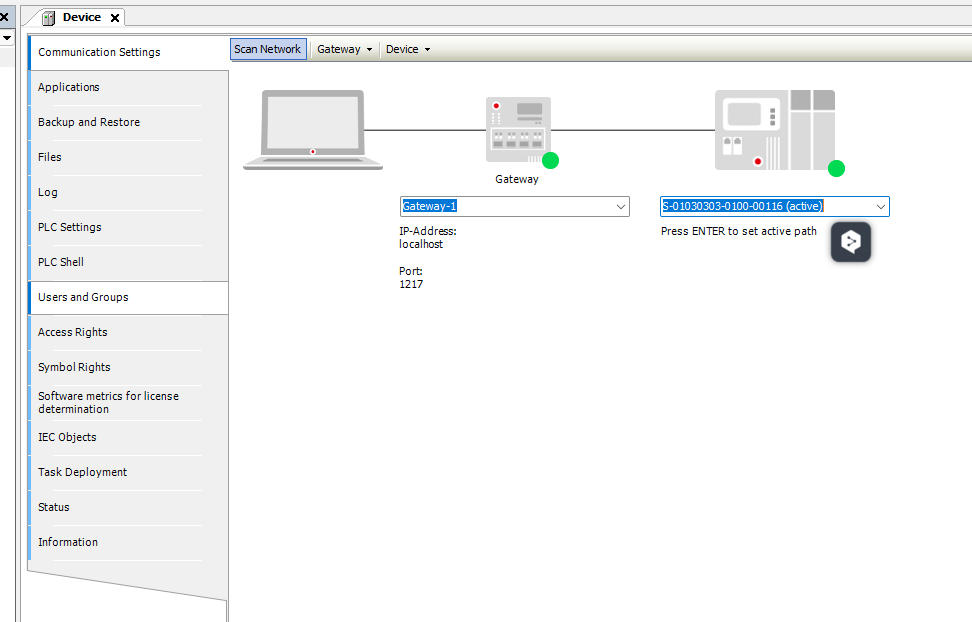Open the PLC Settings tab
This screenshot has height=622, width=972.
coord(129,227)
